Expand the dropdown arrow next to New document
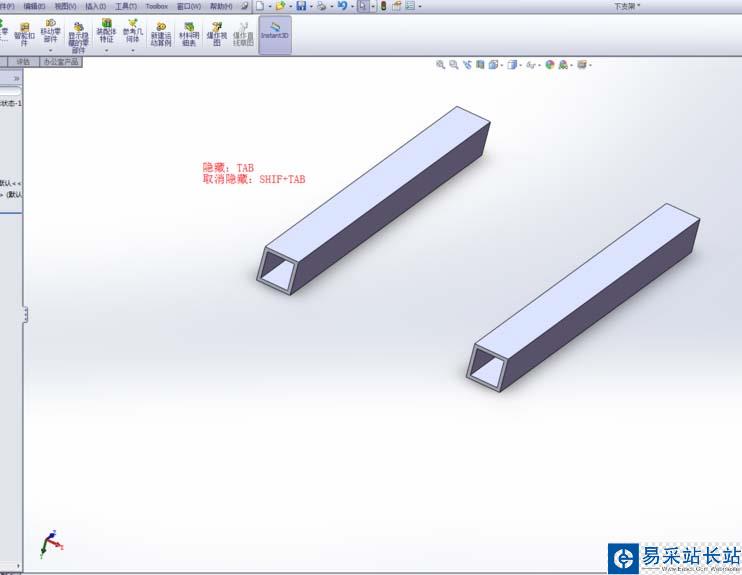The image size is (742, 575). click(269, 7)
